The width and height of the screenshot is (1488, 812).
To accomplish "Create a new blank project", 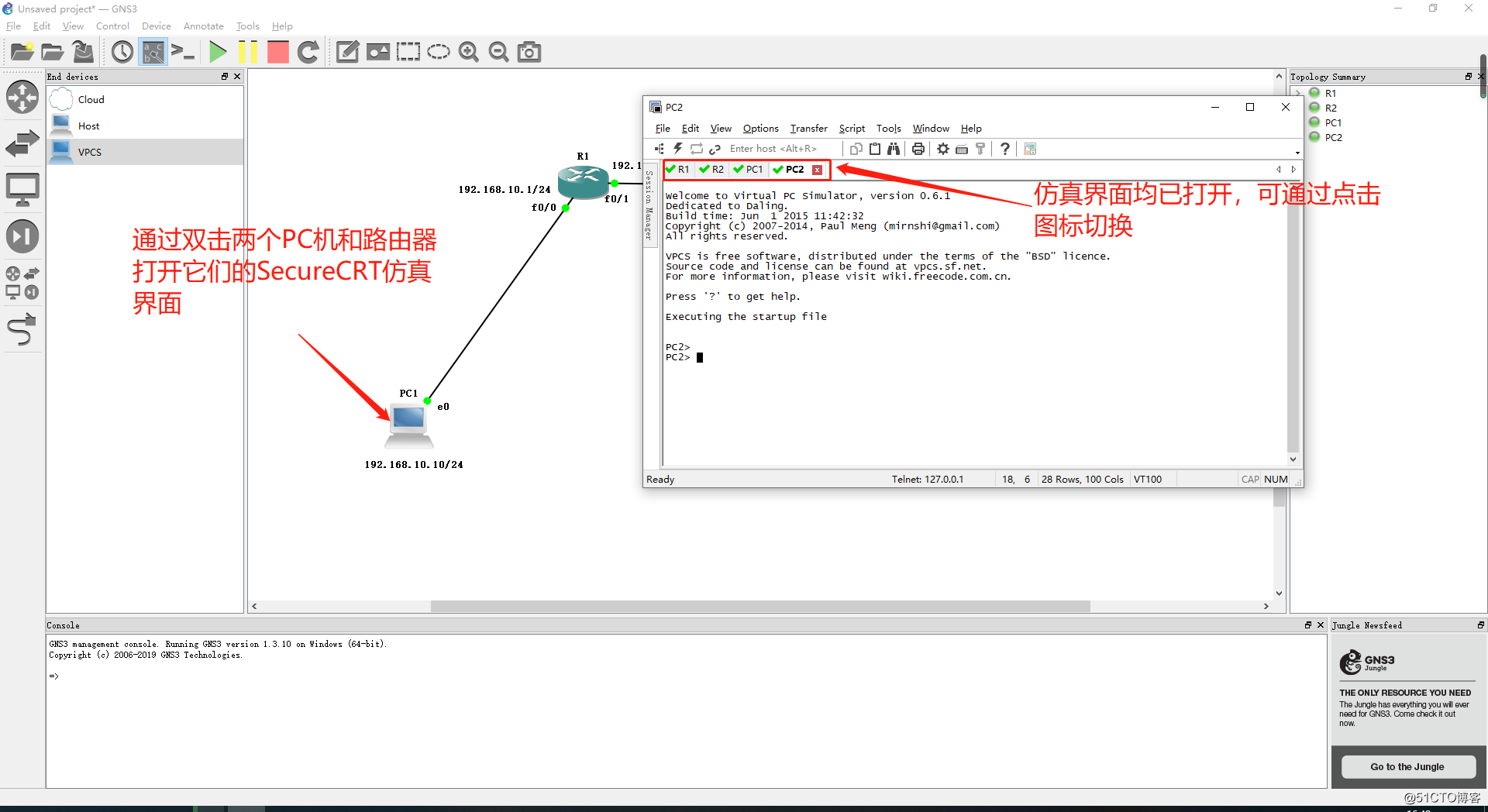I will pyautogui.click(x=22, y=52).
